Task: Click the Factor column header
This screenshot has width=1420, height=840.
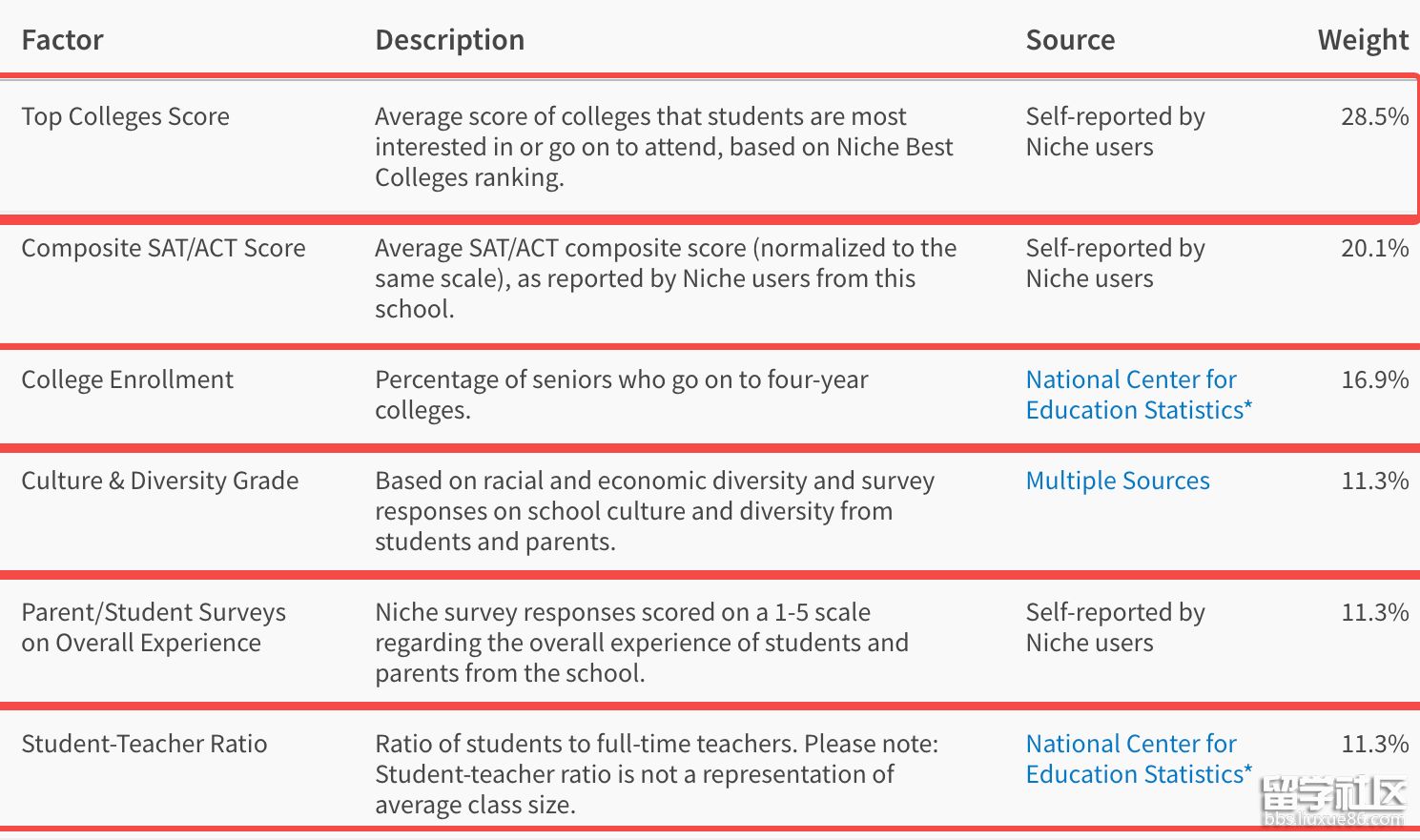Action: pos(62,40)
